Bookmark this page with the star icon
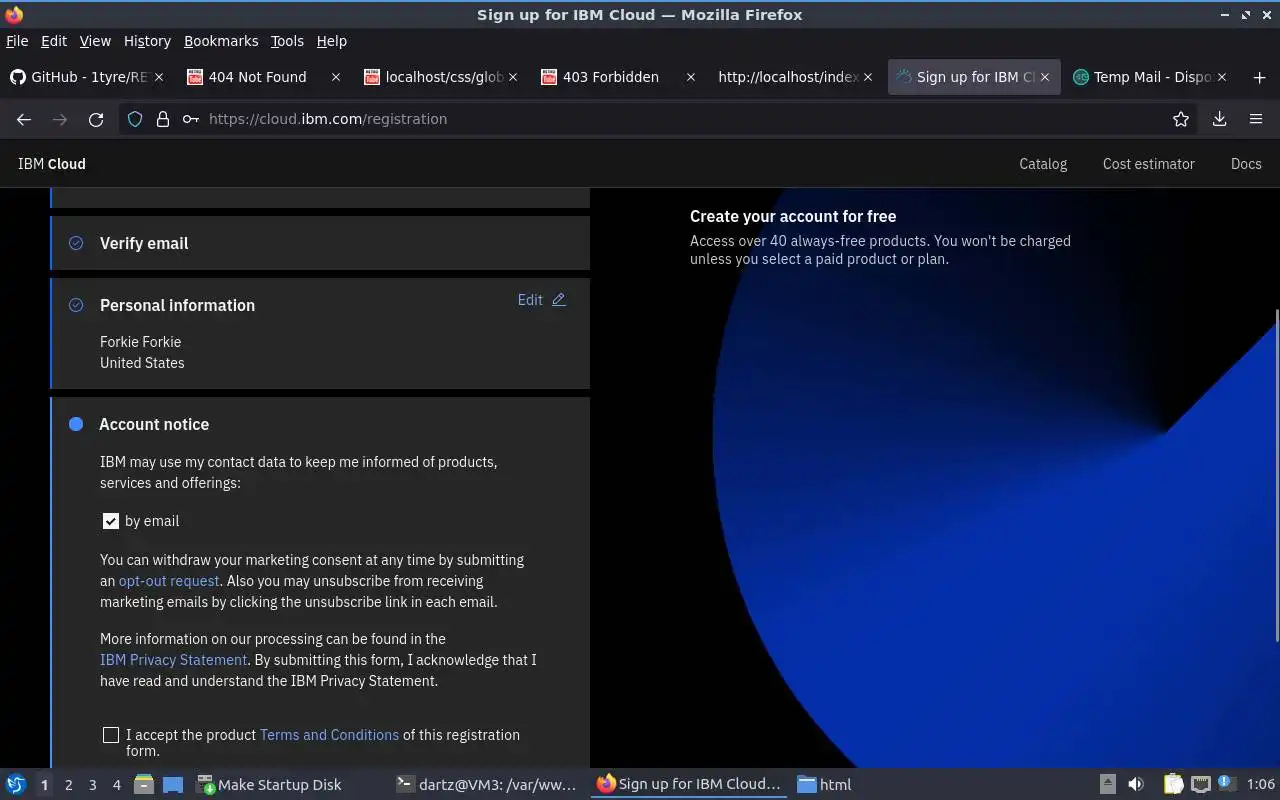Viewport: 1280px width, 800px height. pyautogui.click(x=1181, y=119)
